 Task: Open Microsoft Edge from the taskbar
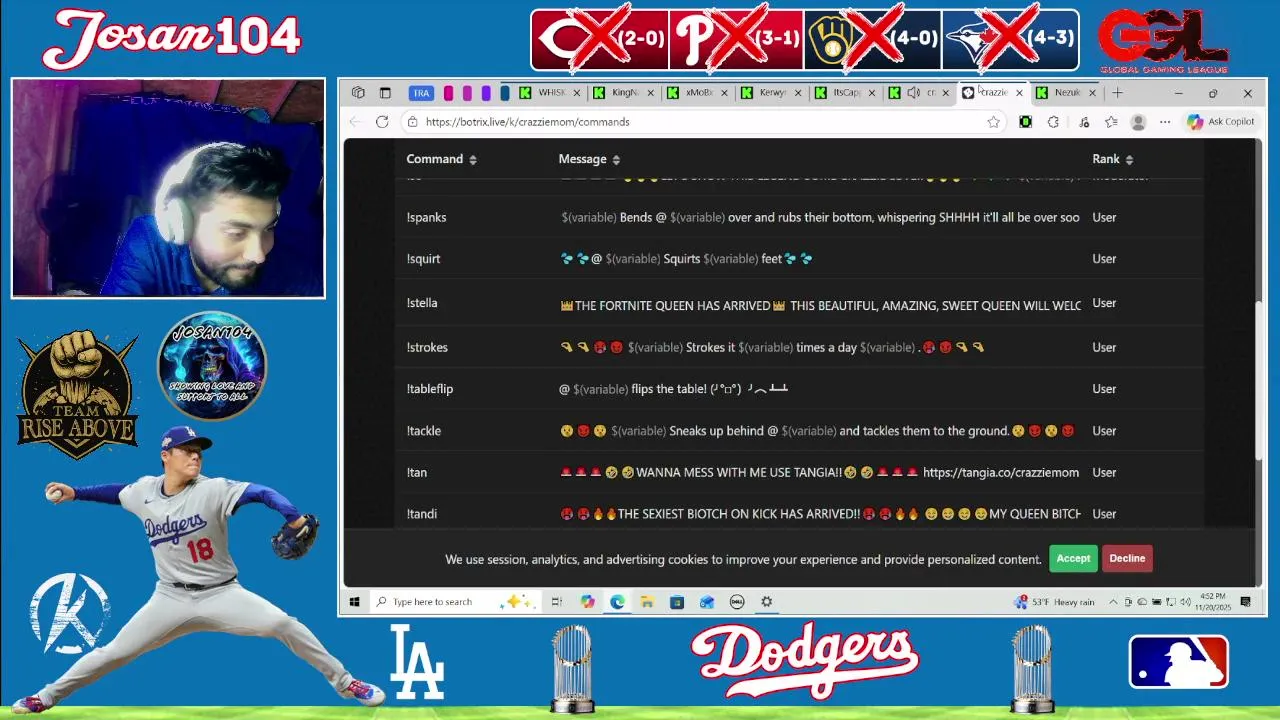(x=617, y=602)
